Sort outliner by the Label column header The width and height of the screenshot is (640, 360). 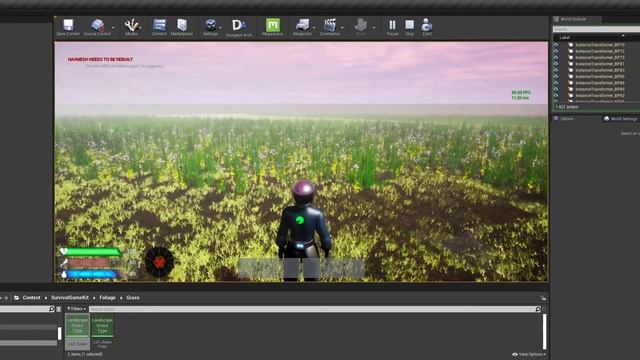(x=564, y=37)
